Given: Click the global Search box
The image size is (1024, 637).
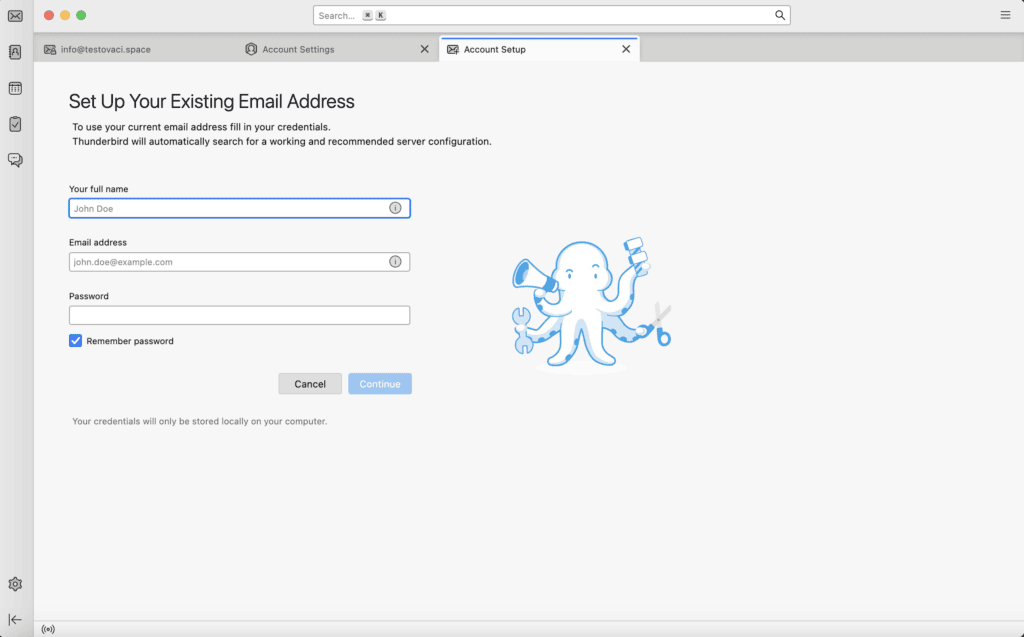Looking at the screenshot, I should tap(551, 15).
